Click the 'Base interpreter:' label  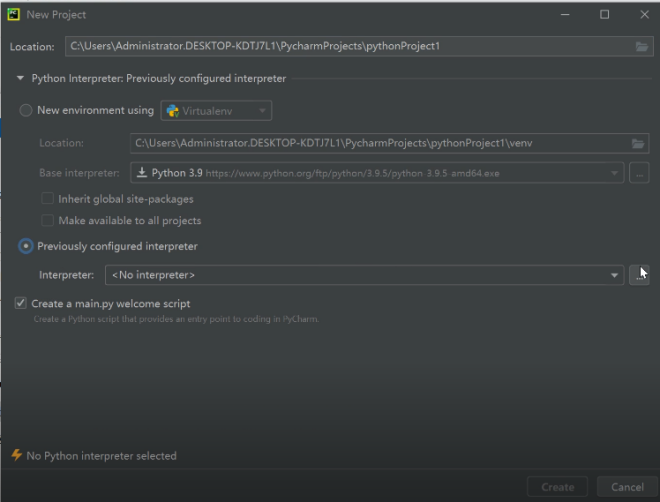click(79, 173)
